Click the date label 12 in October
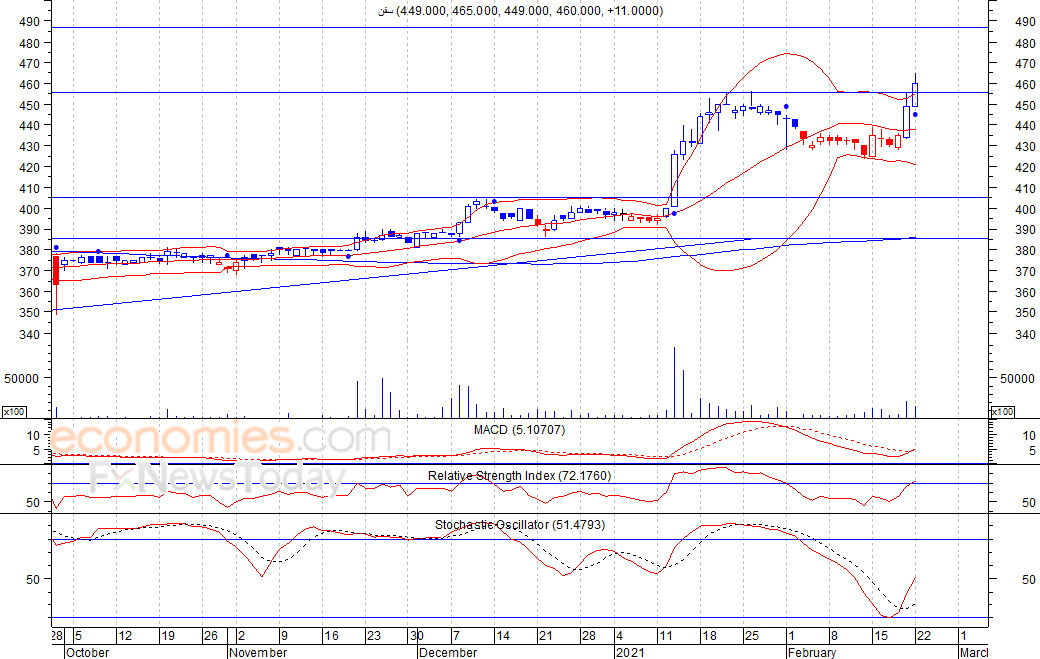Image resolution: width=1040 pixels, height=659 pixels. 125,636
